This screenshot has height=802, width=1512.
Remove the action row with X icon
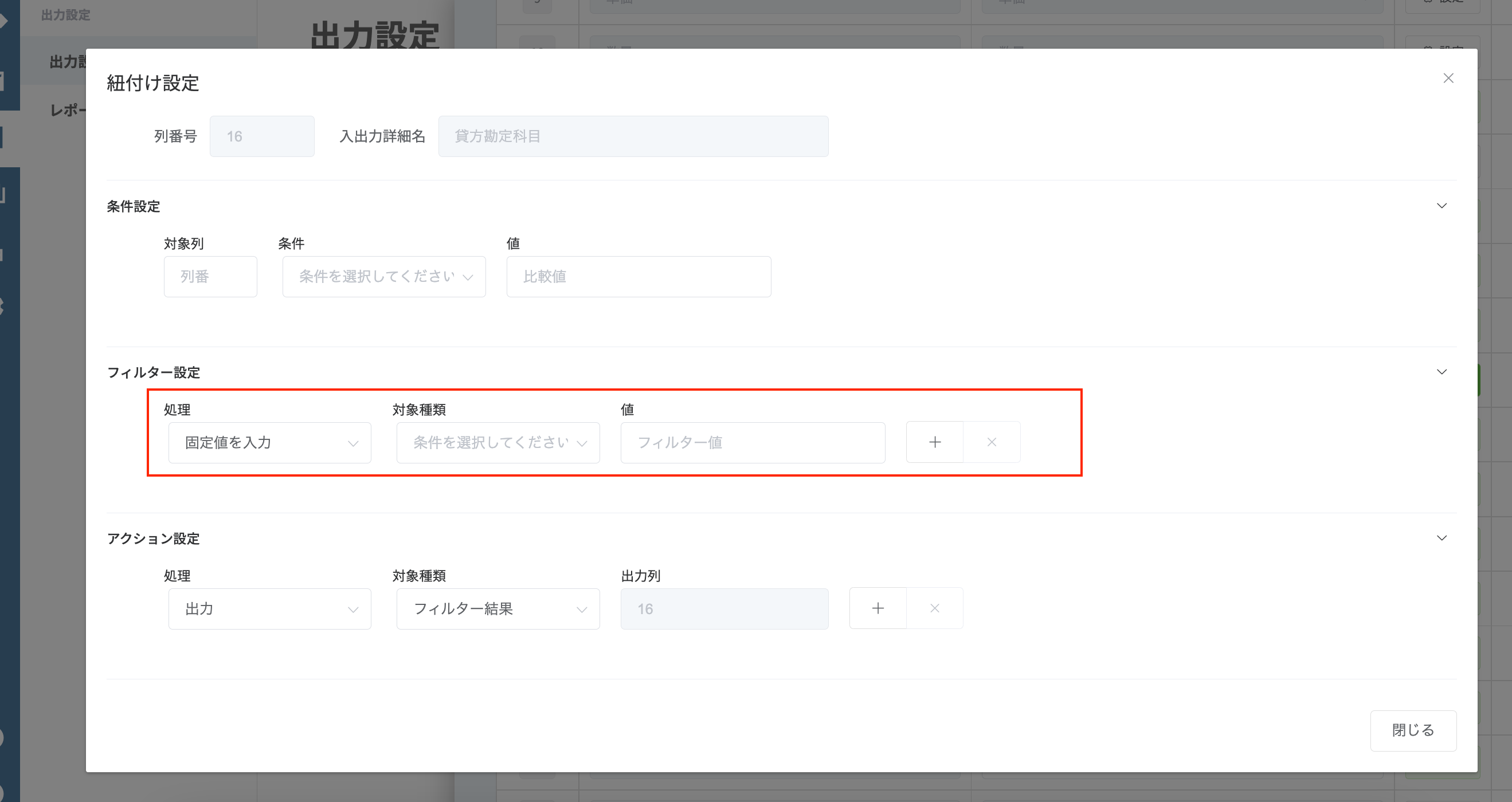pyautogui.click(x=934, y=608)
